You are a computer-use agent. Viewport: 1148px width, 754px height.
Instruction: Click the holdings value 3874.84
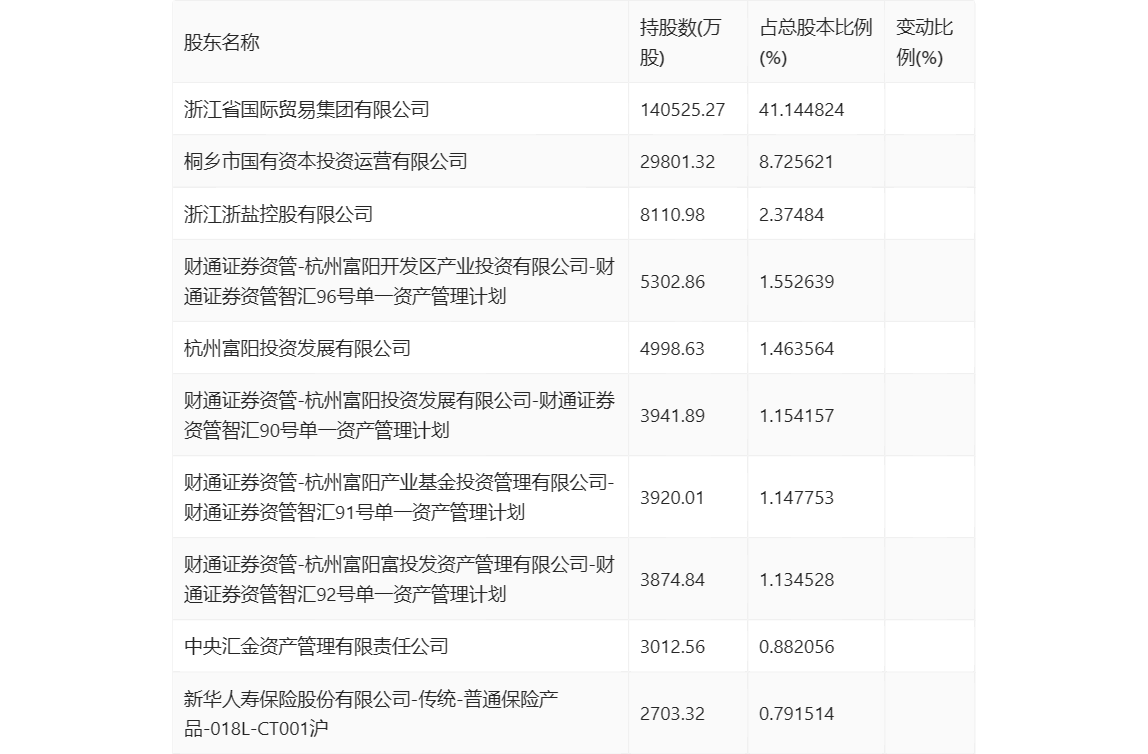tap(672, 580)
